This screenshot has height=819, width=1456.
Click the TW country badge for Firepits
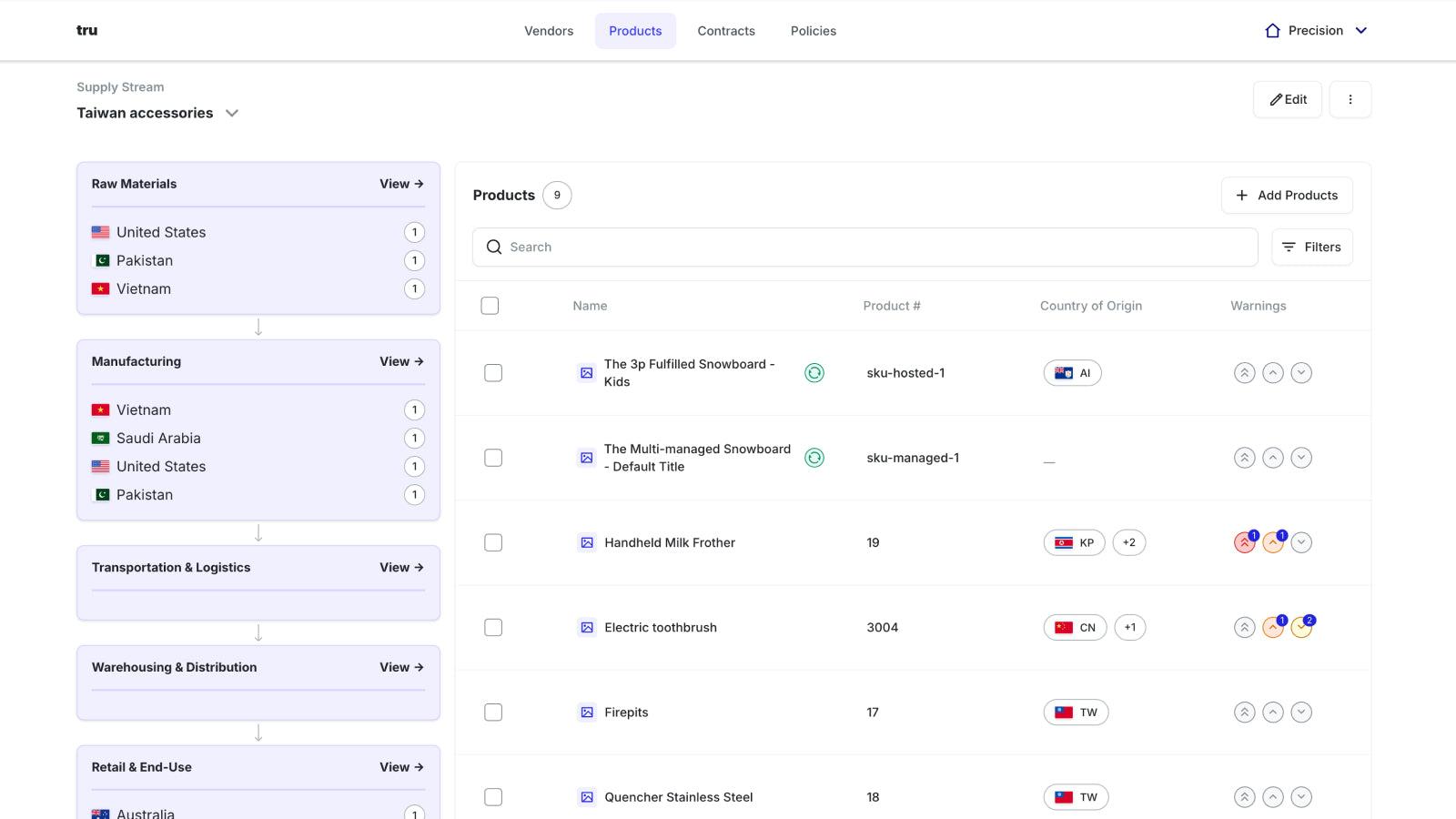1076,713
